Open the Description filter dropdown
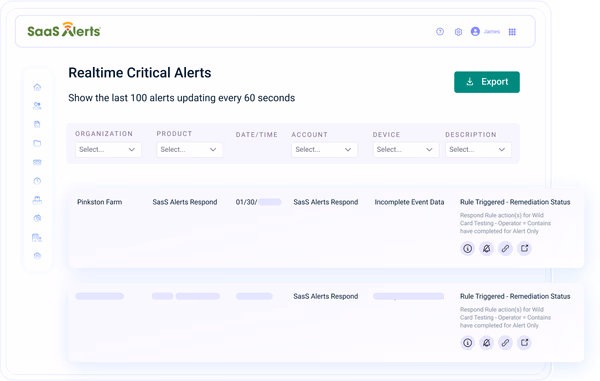 [478, 150]
